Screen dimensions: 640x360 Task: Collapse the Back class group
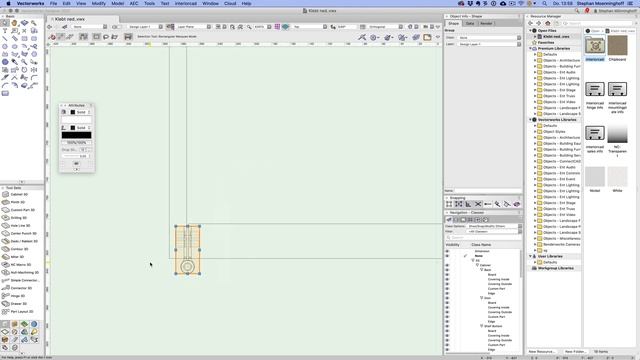click(x=481, y=270)
